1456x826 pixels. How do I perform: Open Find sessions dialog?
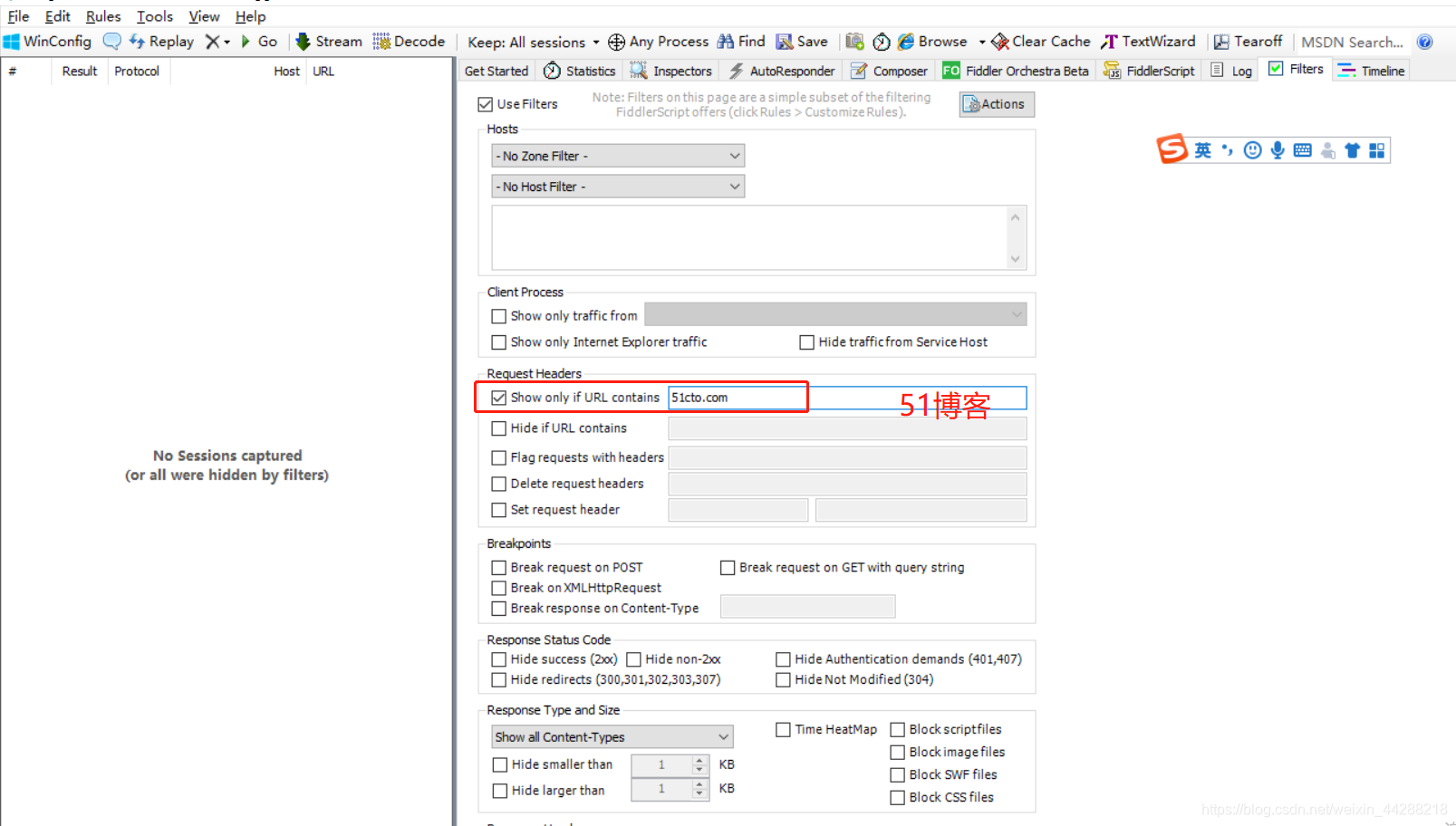741,42
